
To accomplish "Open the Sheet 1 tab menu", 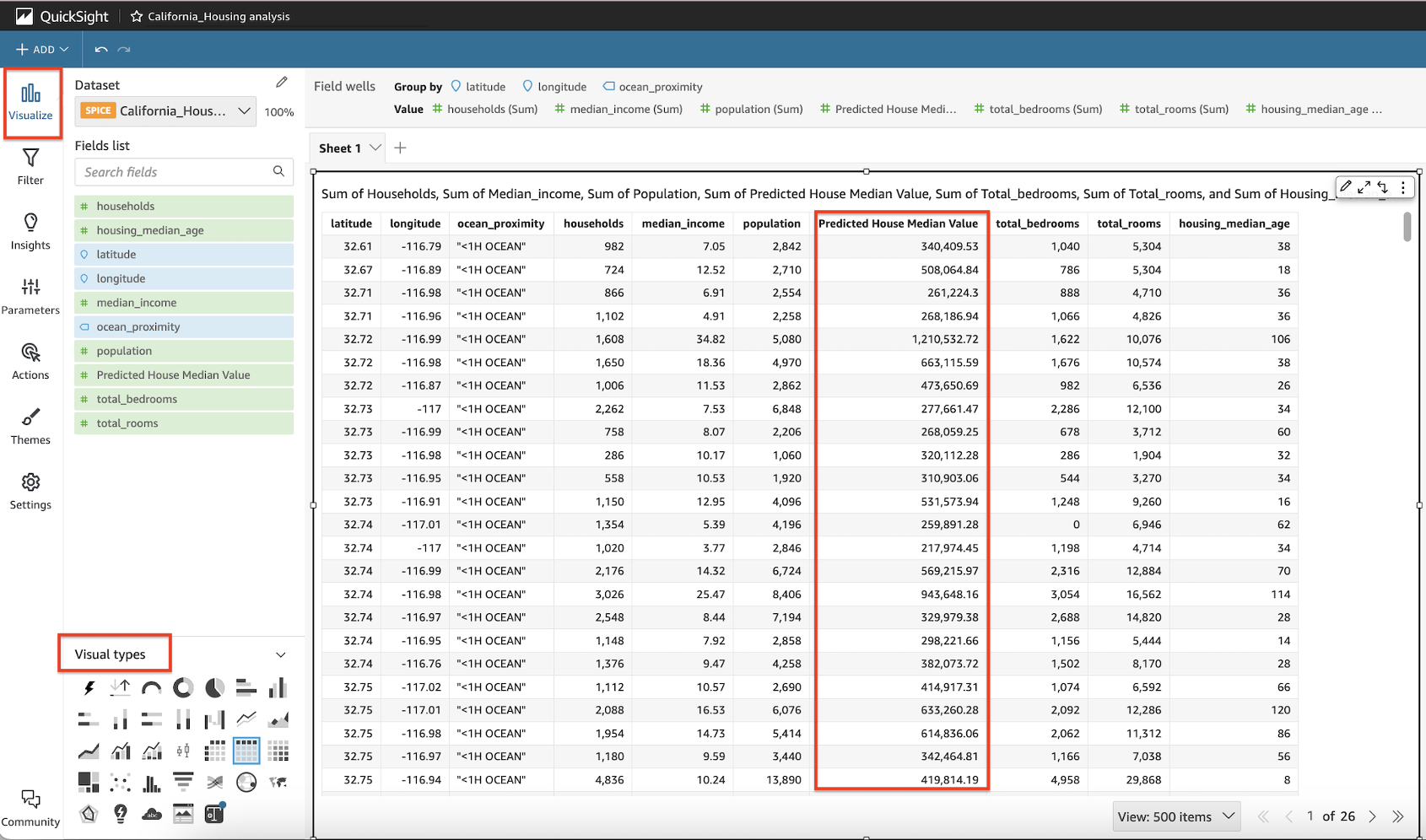I will point(375,148).
